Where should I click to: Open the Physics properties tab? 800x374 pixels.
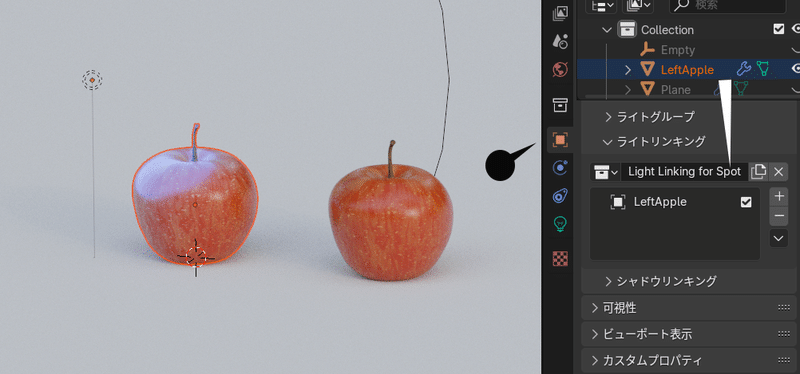(x=561, y=168)
